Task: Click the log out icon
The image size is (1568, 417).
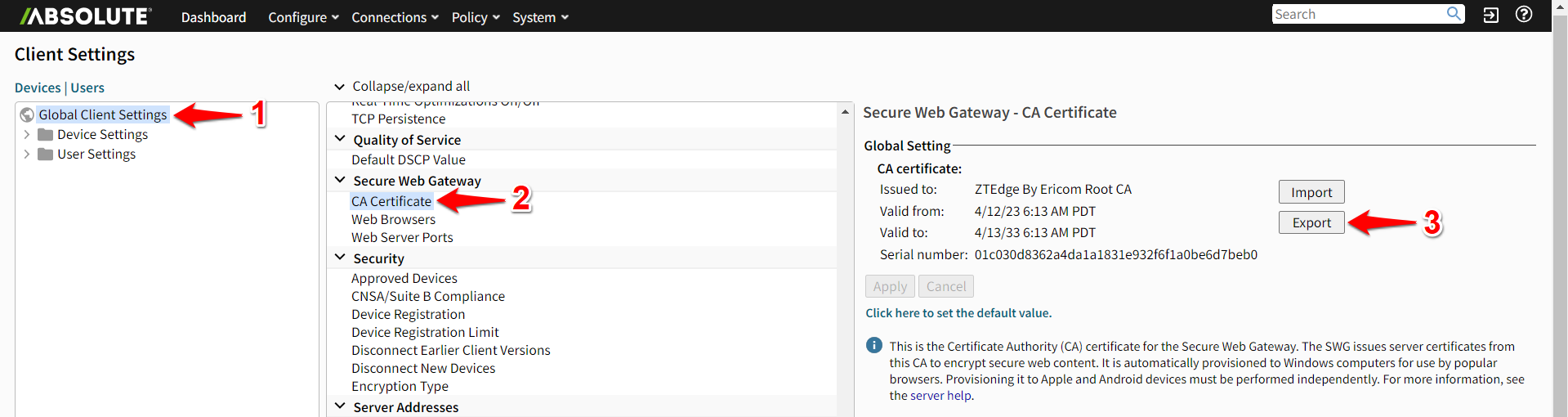Action: (1491, 15)
